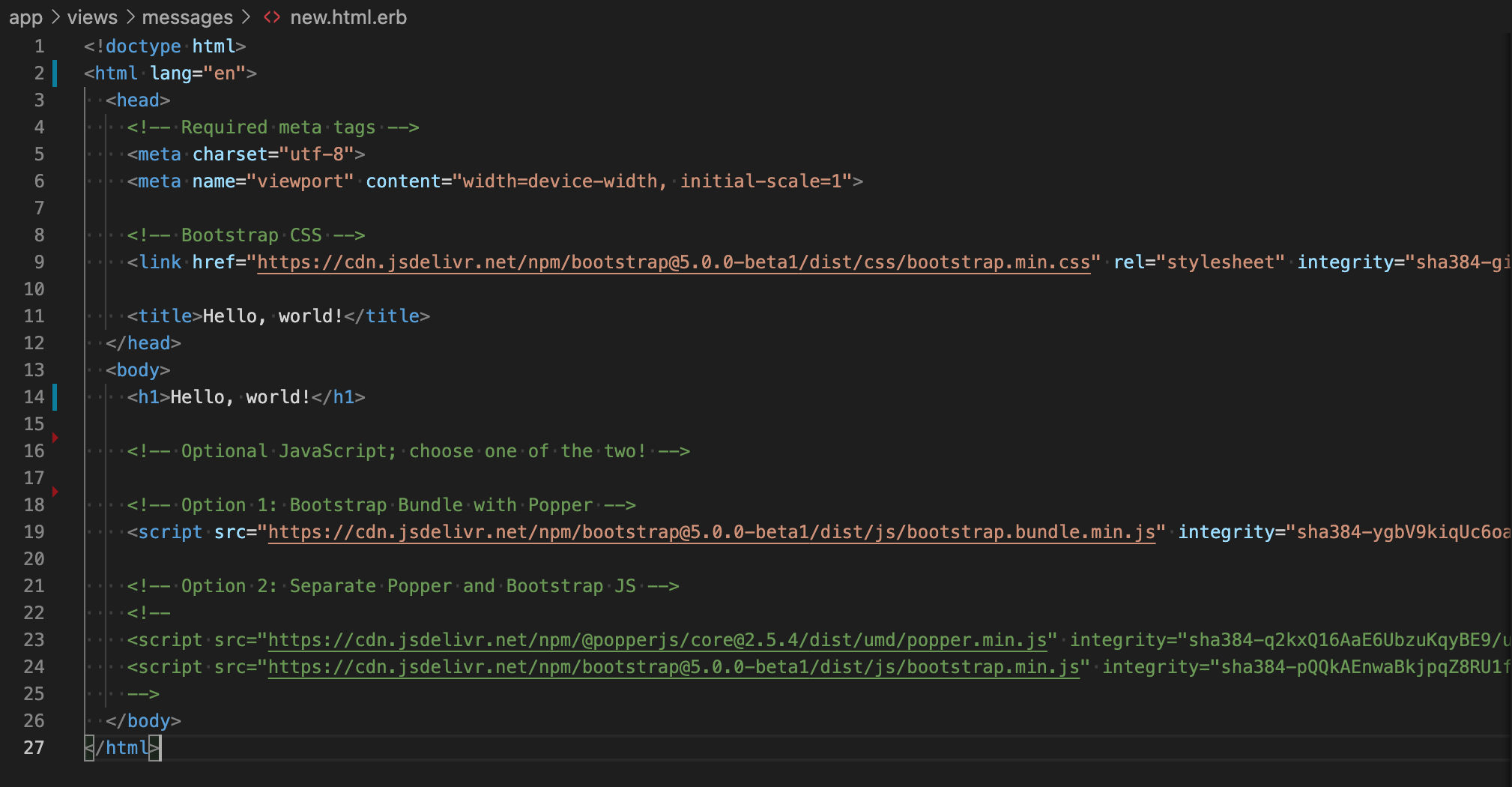Select new.html.erb in the breadcrumb bar

348,16
